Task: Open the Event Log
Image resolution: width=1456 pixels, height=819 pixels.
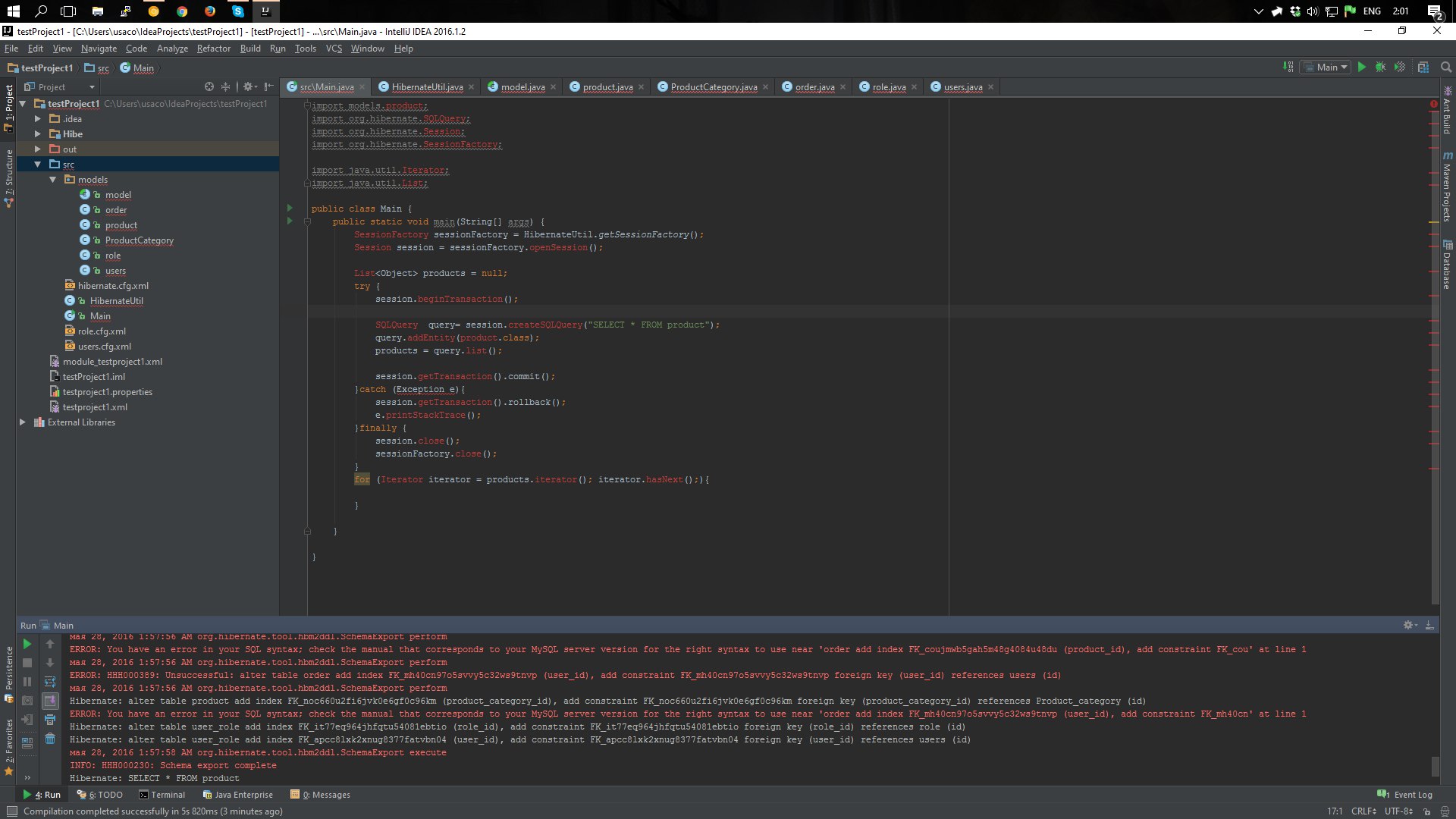Action: point(1404,795)
